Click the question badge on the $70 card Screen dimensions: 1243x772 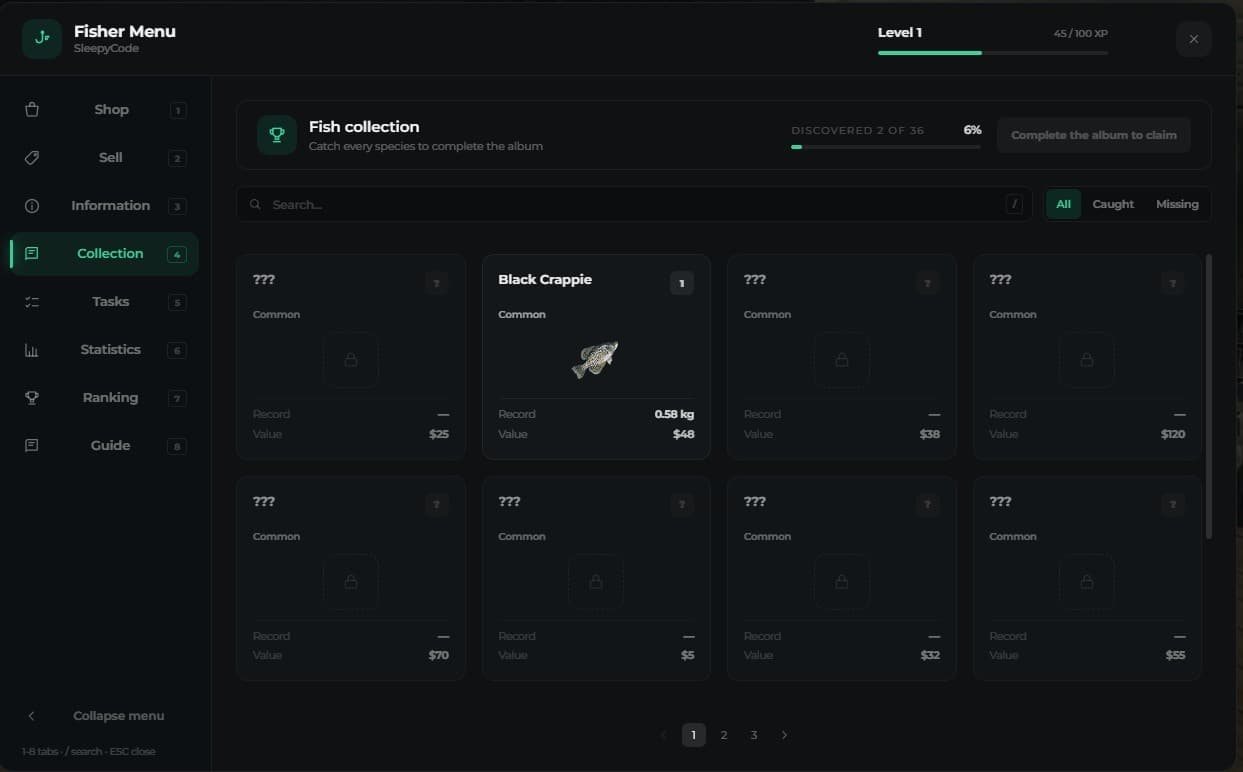coord(436,506)
